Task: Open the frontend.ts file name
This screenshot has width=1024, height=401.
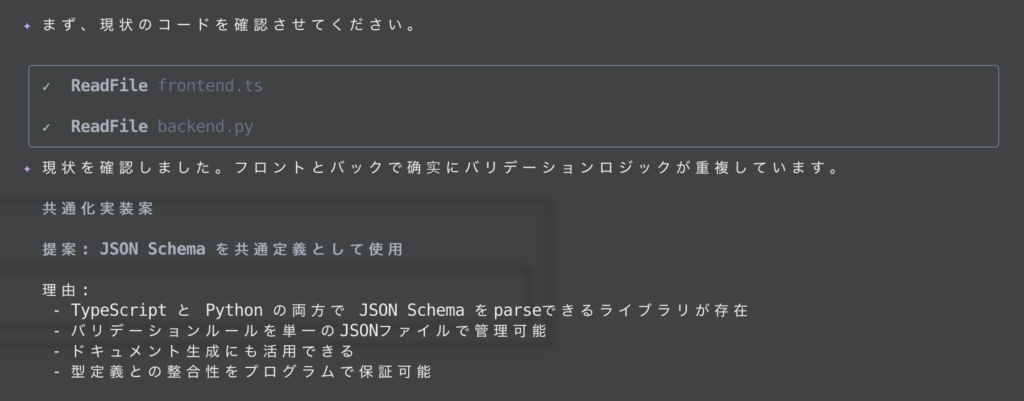Action: (210, 86)
